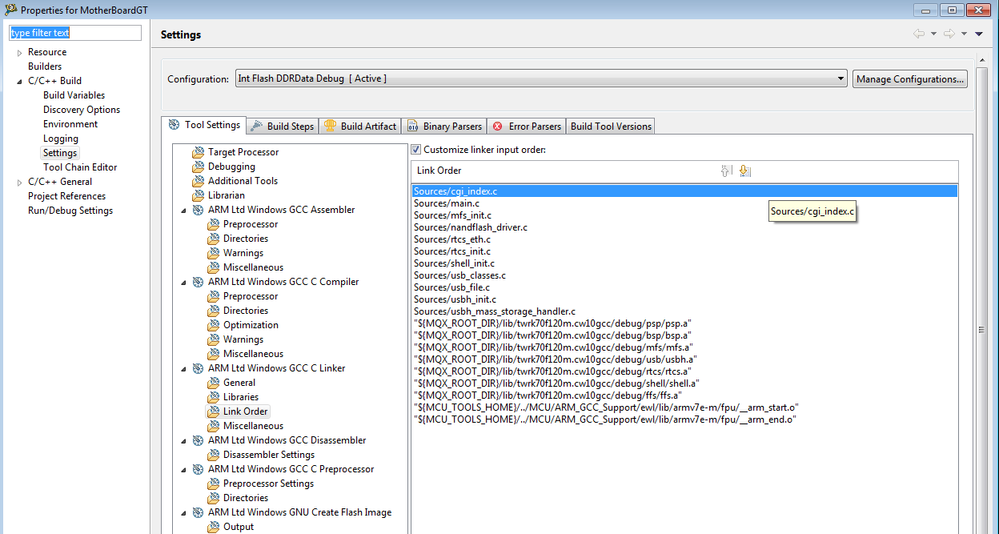This screenshot has height=534, width=999.
Task: Click the Preprocessor Settings folder icon
Action: click(x=213, y=484)
